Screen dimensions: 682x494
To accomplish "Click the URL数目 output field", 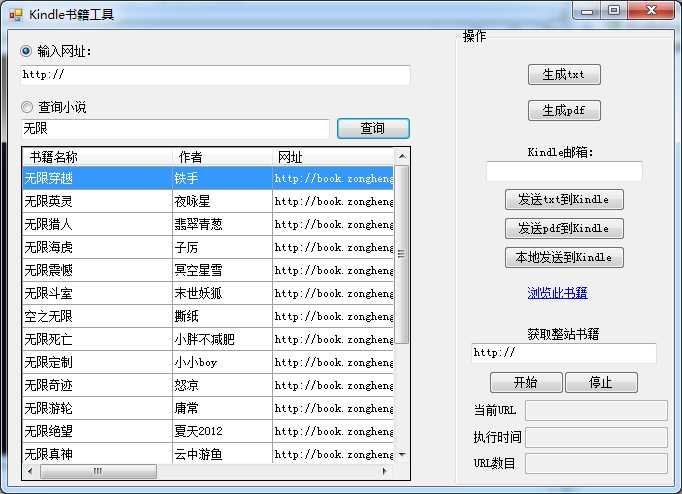I will tap(596, 464).
